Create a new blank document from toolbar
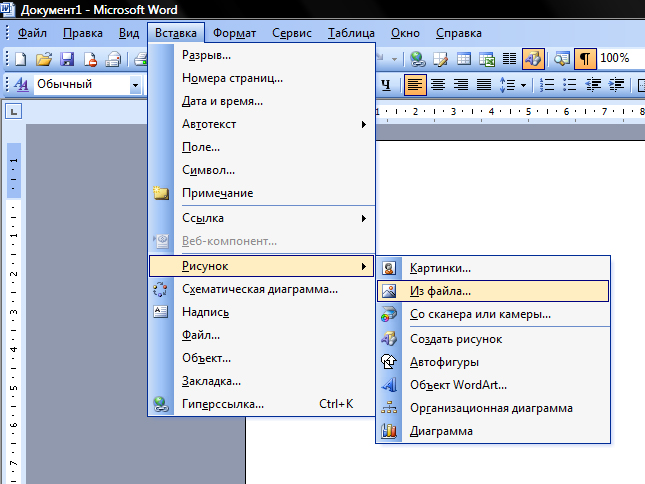The image size is (645, 484). [21, 59]
